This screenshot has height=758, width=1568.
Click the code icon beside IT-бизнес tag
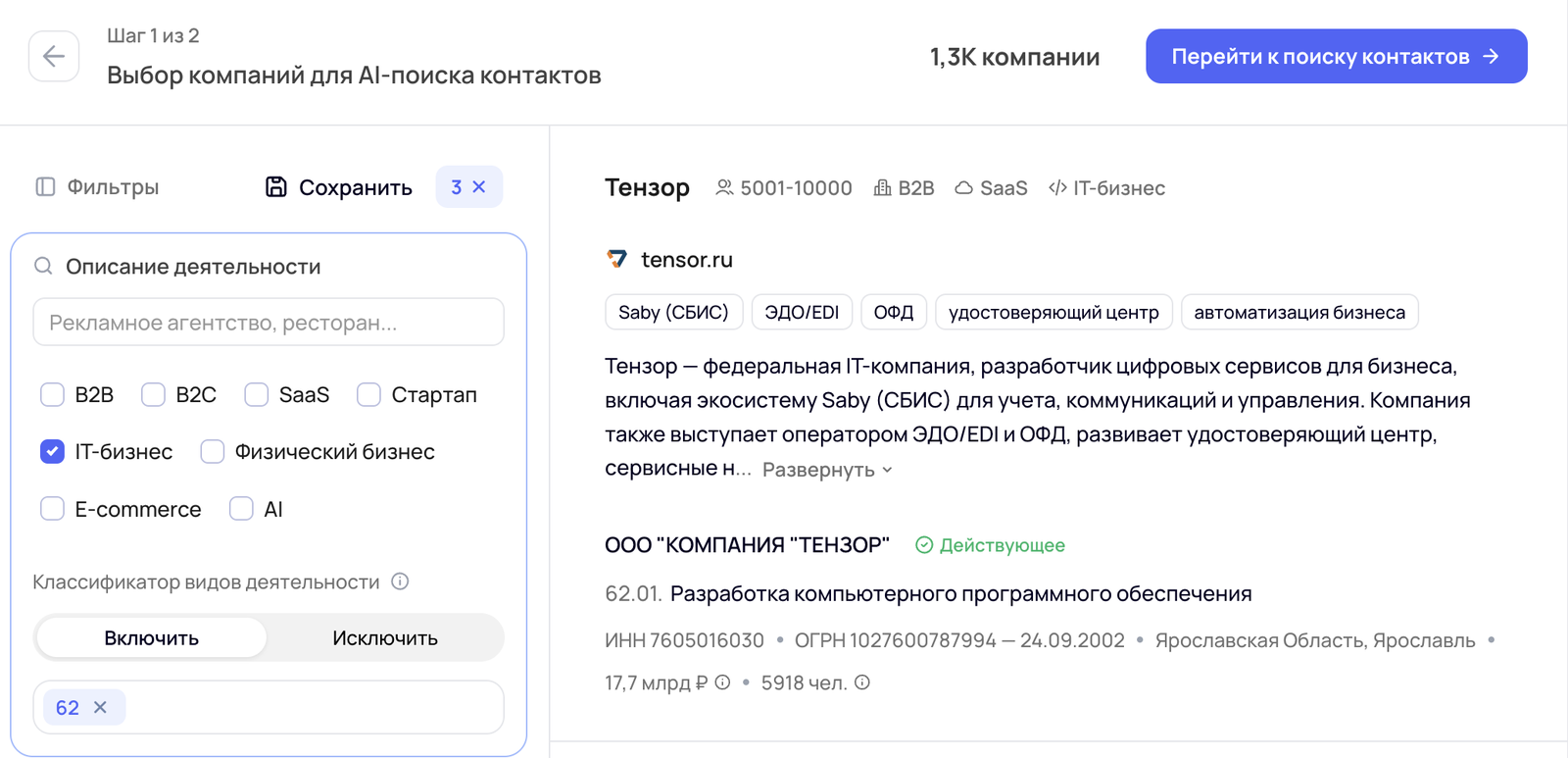click(x=1057, y=187)
